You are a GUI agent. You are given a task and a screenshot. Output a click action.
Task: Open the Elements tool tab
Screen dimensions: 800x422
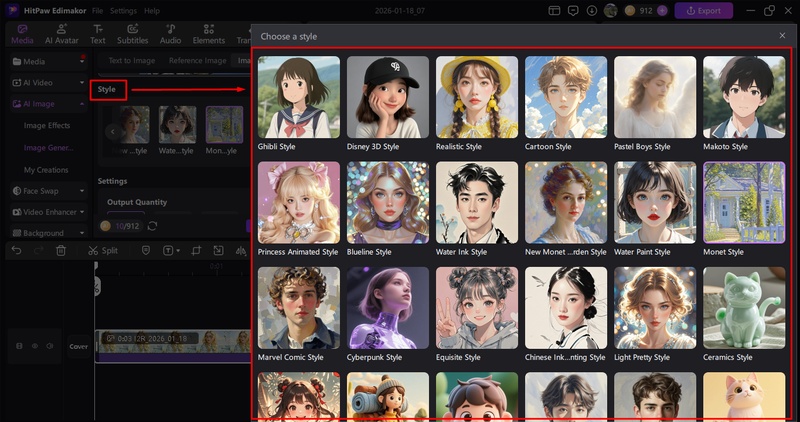click(209, 34)
